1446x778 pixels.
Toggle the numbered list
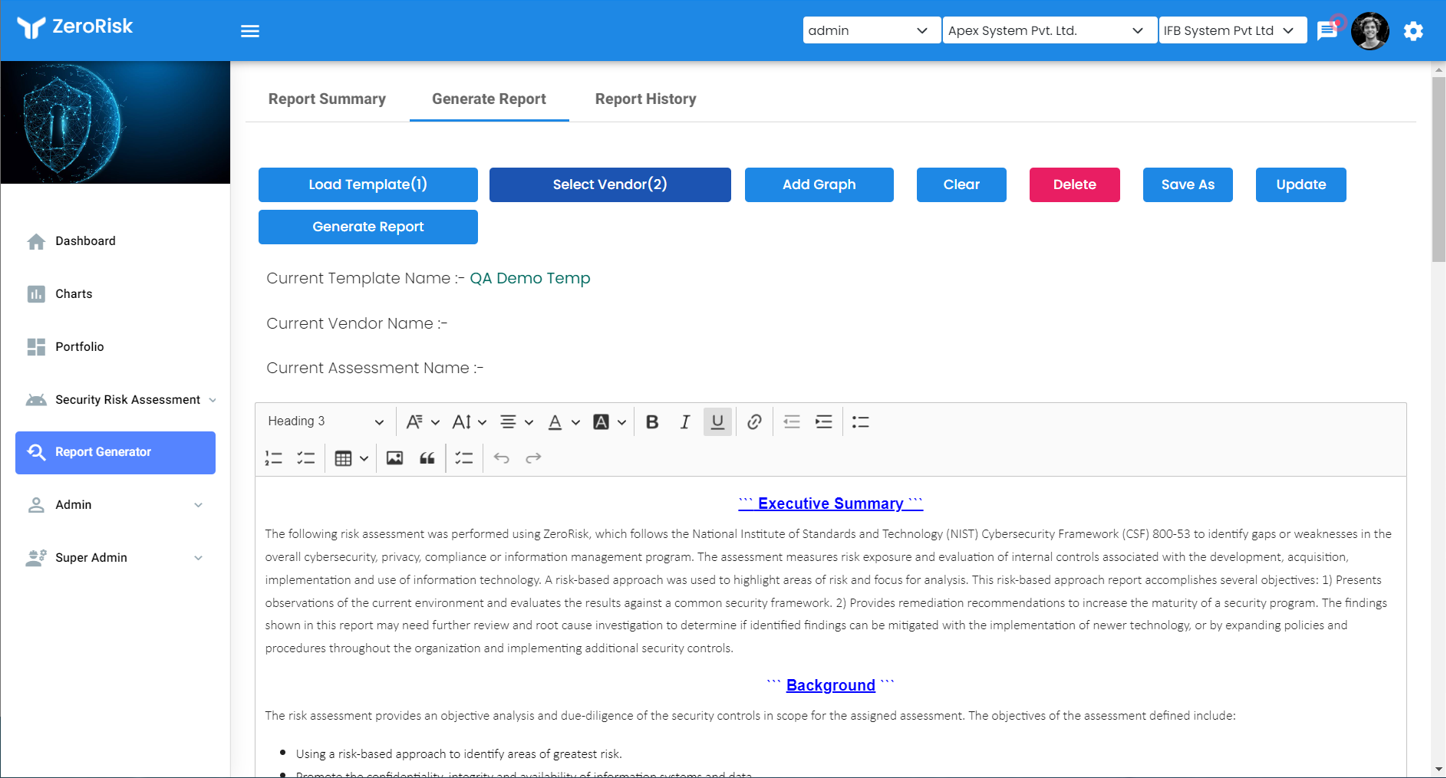[x=273, y=458]
